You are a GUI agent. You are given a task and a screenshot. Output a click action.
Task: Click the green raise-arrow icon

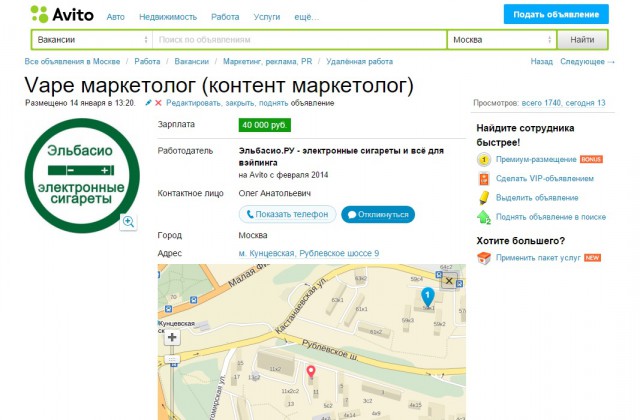tap(484, 217)
